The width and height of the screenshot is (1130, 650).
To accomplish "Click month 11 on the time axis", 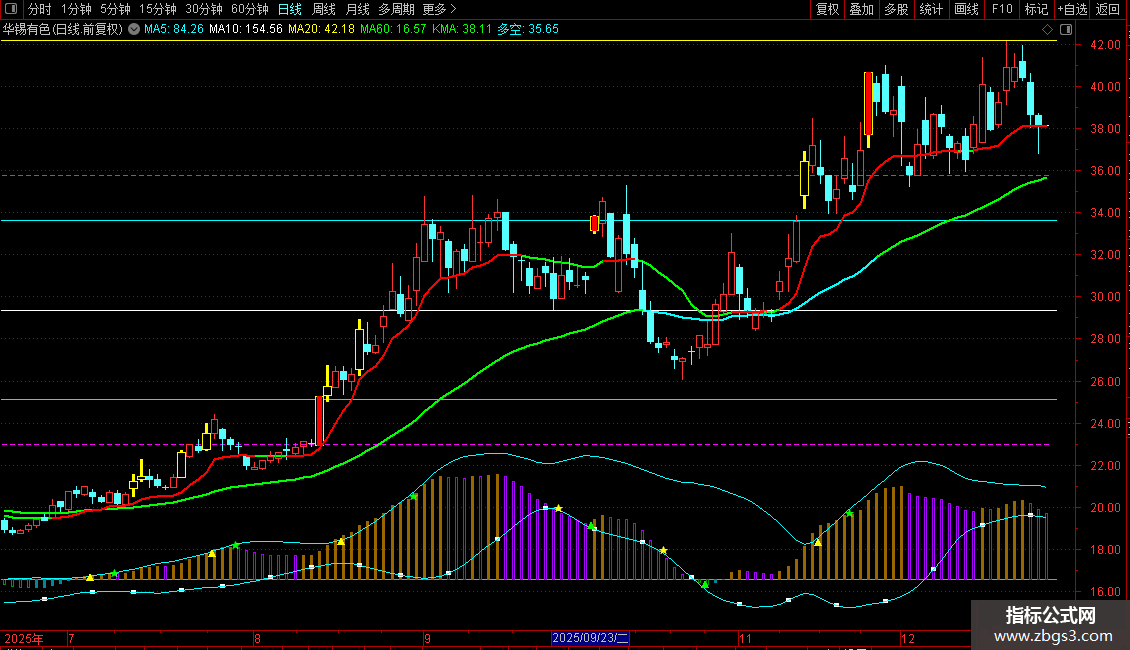I will (745, 638).
